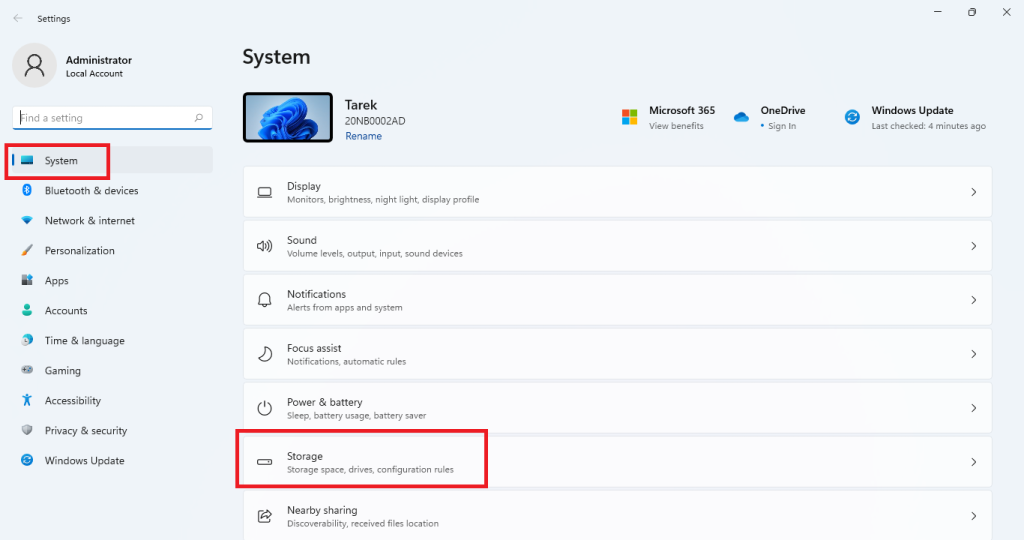Open the Accessibility icon in sidebar

(27, 400)
